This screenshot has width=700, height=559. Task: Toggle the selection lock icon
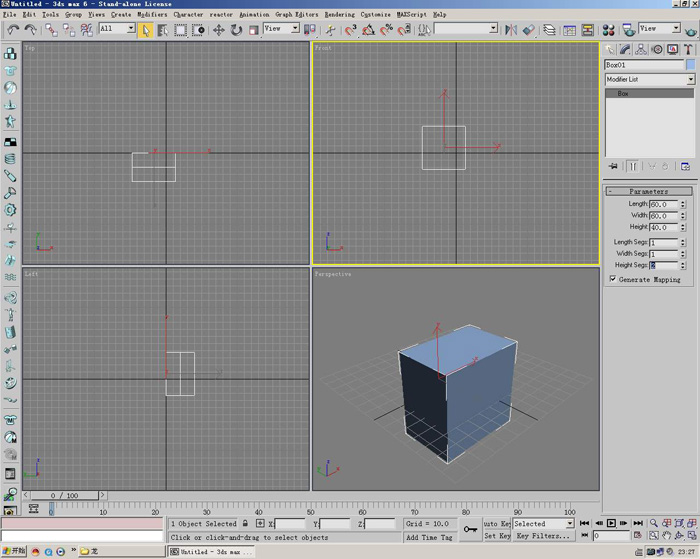[x=245, y=523]
